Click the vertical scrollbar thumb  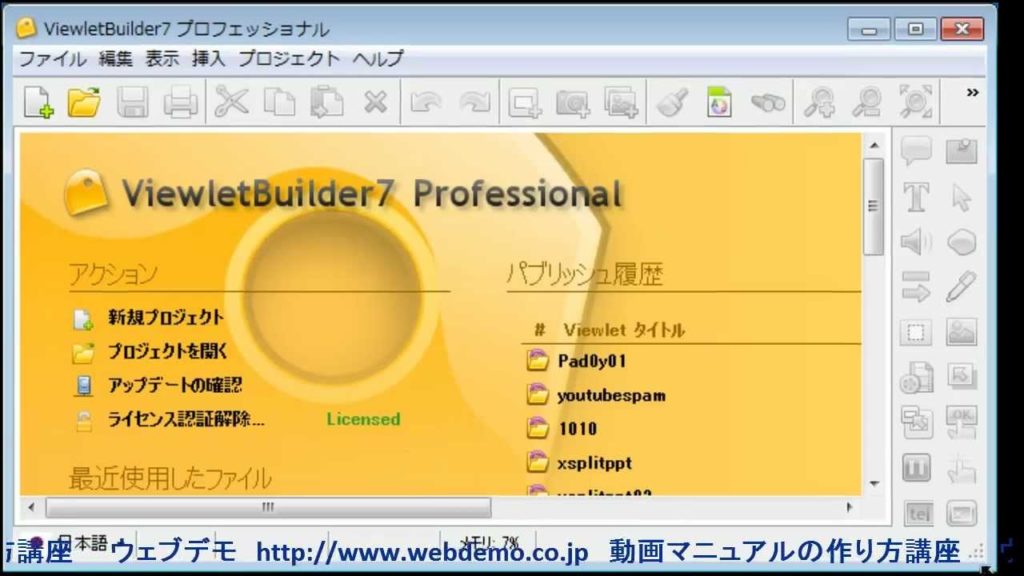[873, 206]
